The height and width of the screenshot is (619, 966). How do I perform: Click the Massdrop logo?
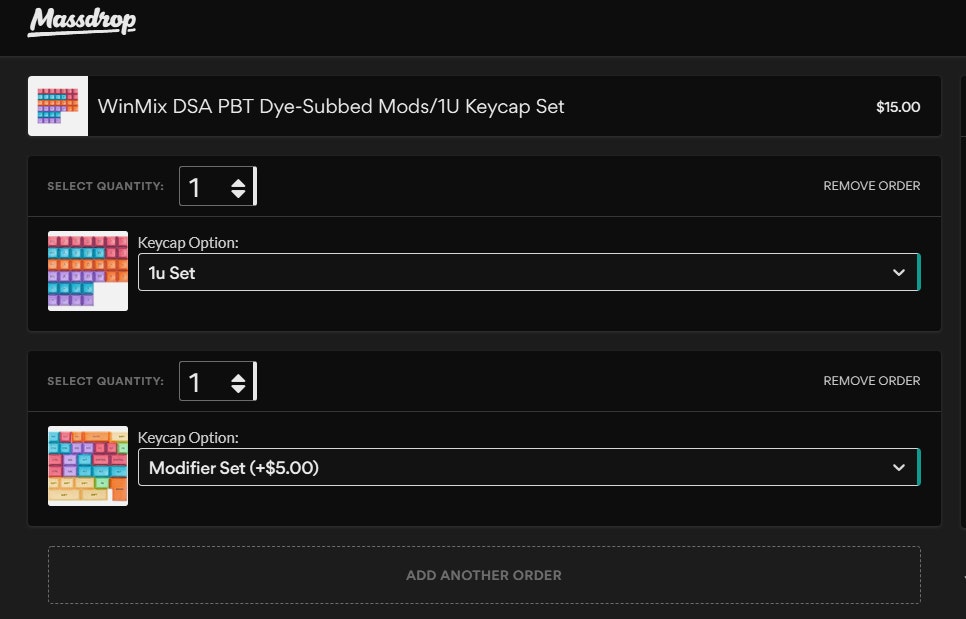point(82,21)
